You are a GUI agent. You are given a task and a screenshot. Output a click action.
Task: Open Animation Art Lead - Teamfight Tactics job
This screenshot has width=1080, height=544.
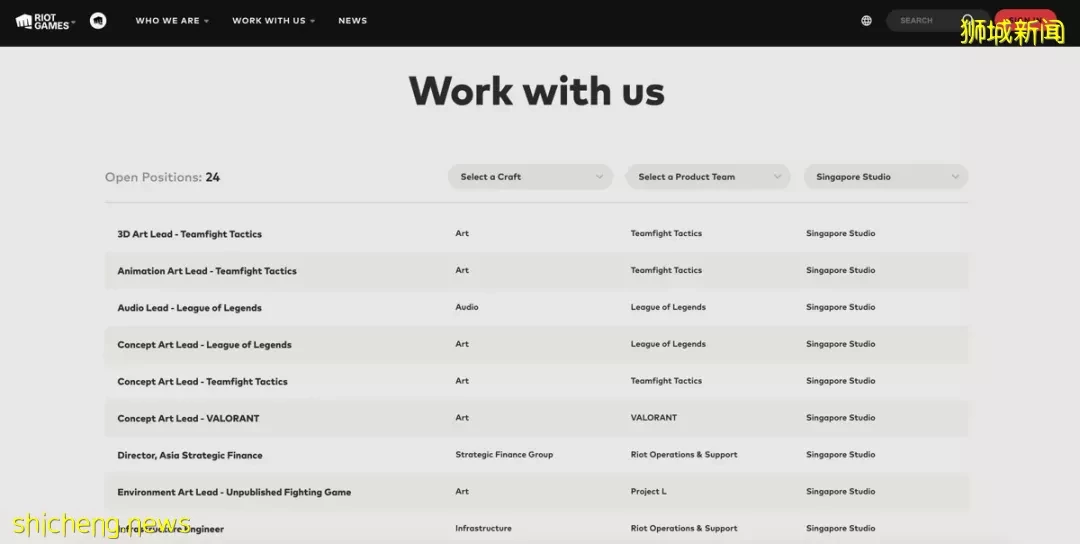point(207,271)
